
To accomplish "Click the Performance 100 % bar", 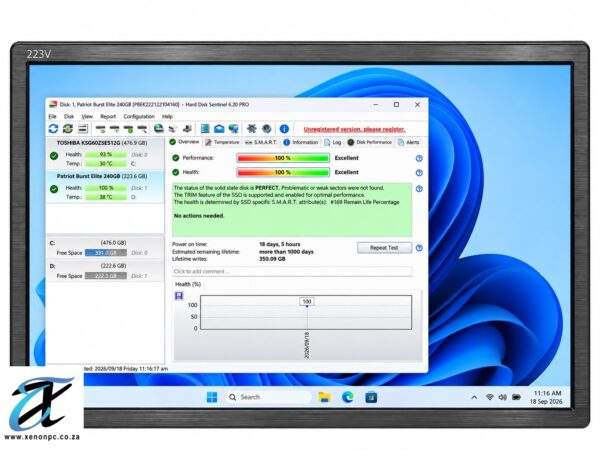I will [x=283, y=158].
